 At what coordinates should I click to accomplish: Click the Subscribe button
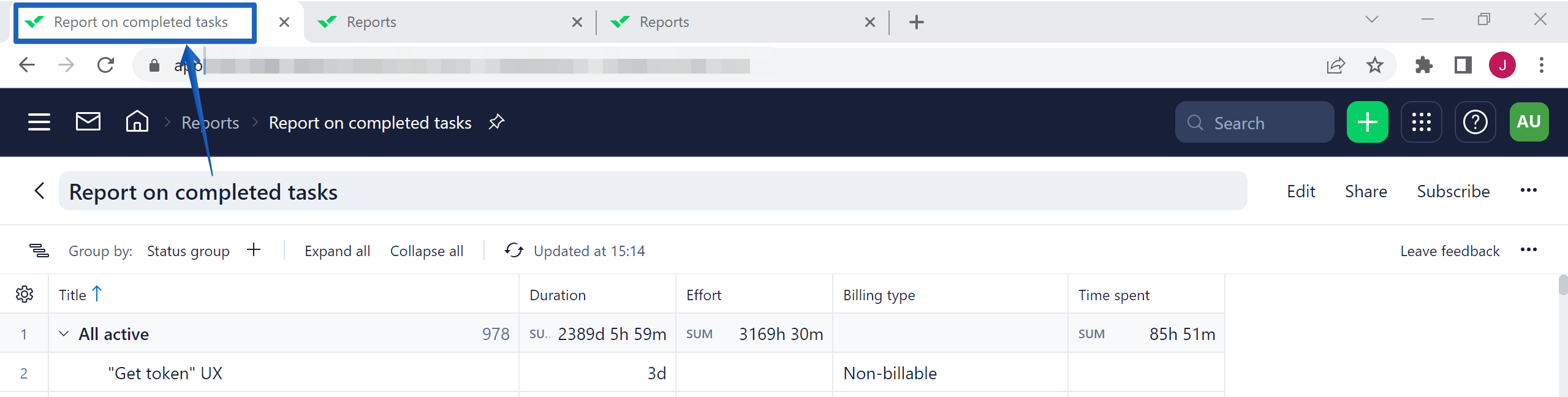1453,192
